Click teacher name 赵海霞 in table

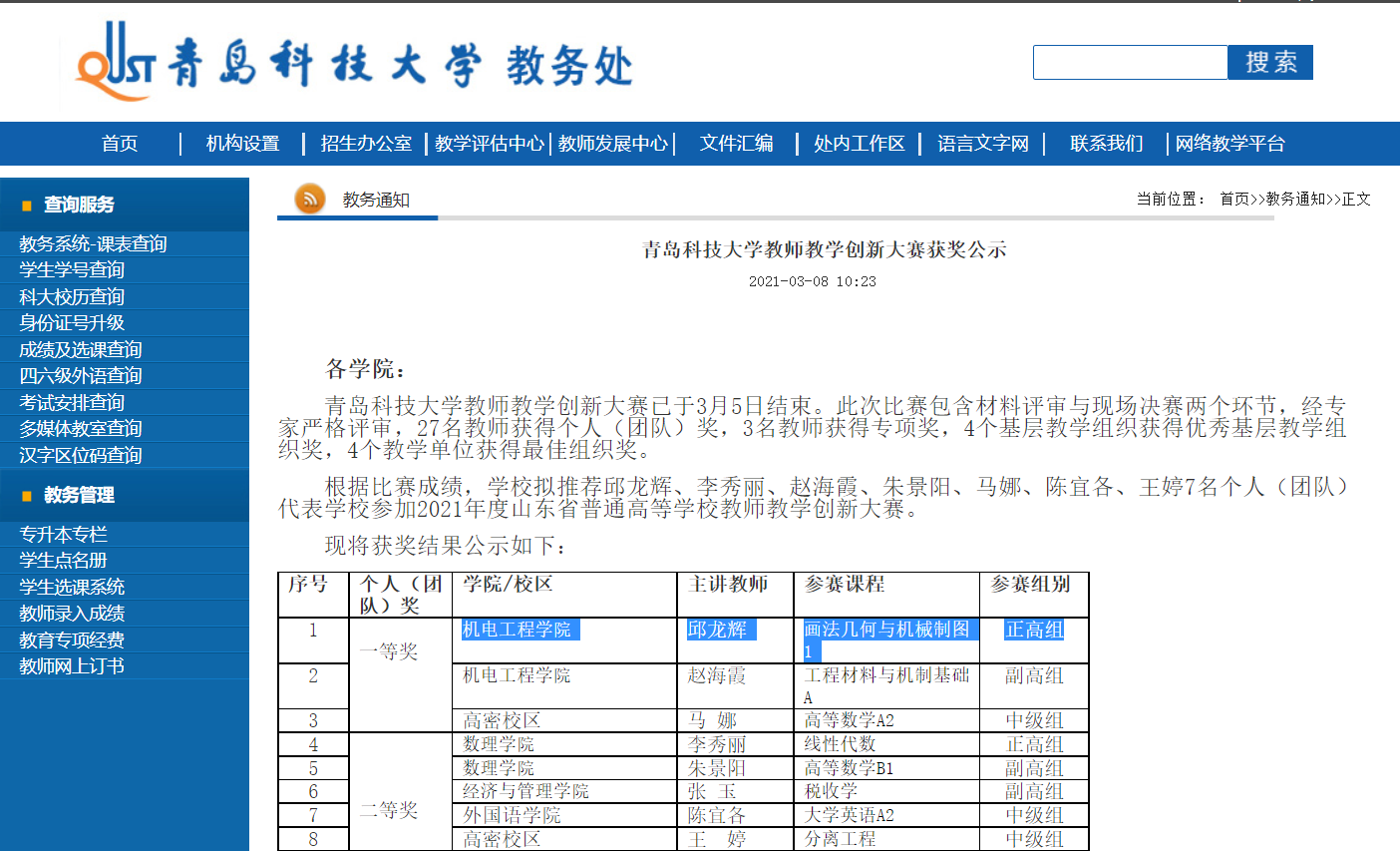(717, 676)
